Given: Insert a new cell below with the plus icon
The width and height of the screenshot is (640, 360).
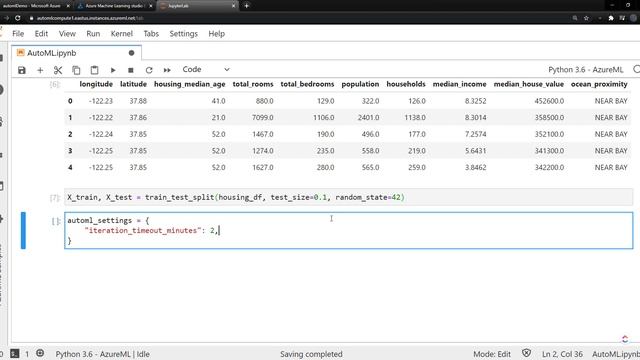Looking at the screenshot, I should [x=40, y=70].
